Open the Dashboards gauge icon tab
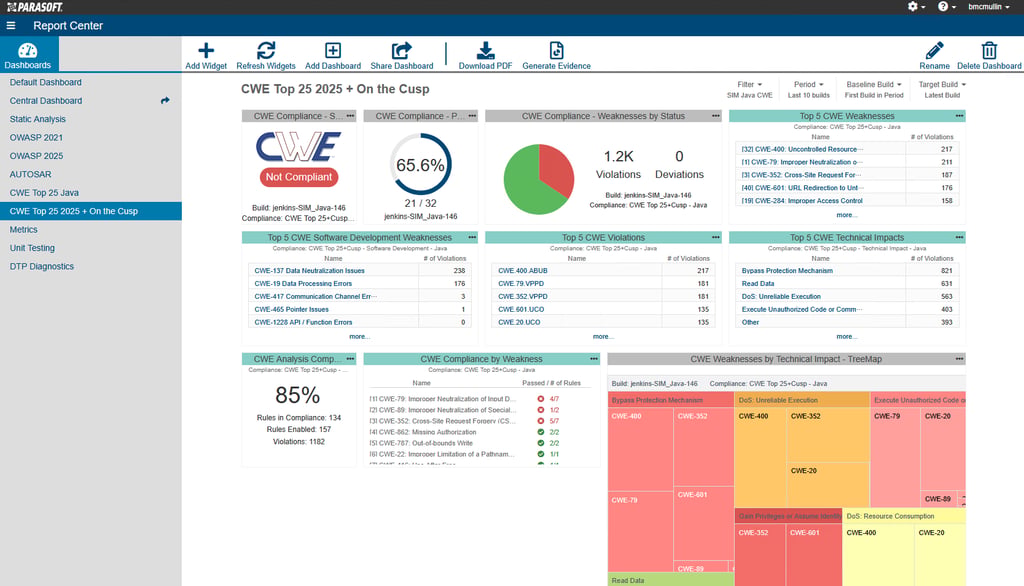Viewport: 1024px width, 586px height. [27, 54]
